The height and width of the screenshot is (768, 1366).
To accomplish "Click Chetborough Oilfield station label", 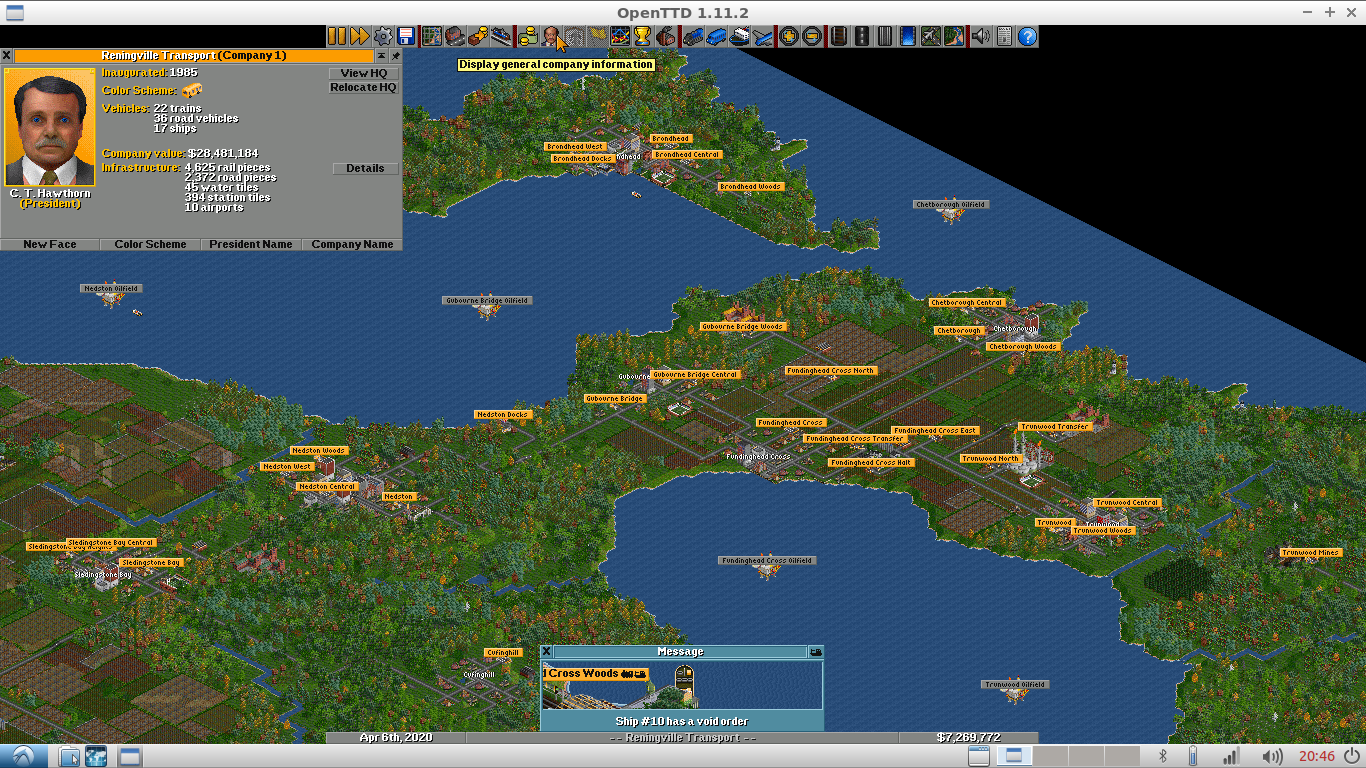I will coord(951,204).
